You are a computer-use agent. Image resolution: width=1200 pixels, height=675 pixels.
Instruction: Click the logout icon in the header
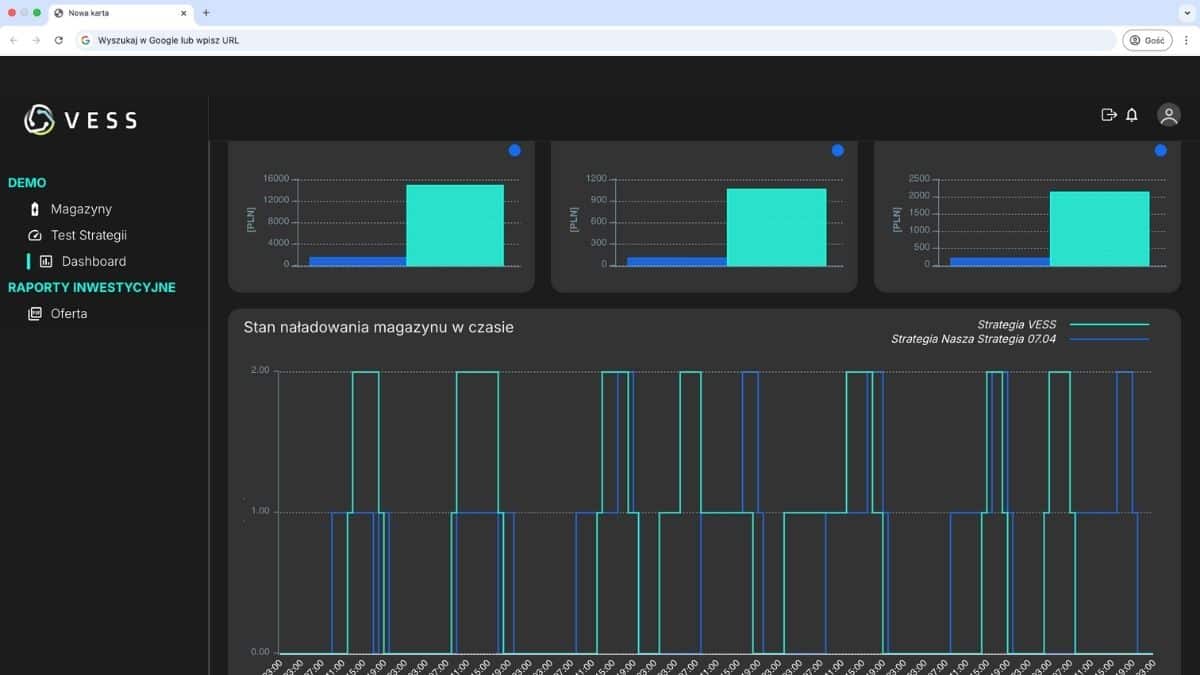tap(1108, 115)
